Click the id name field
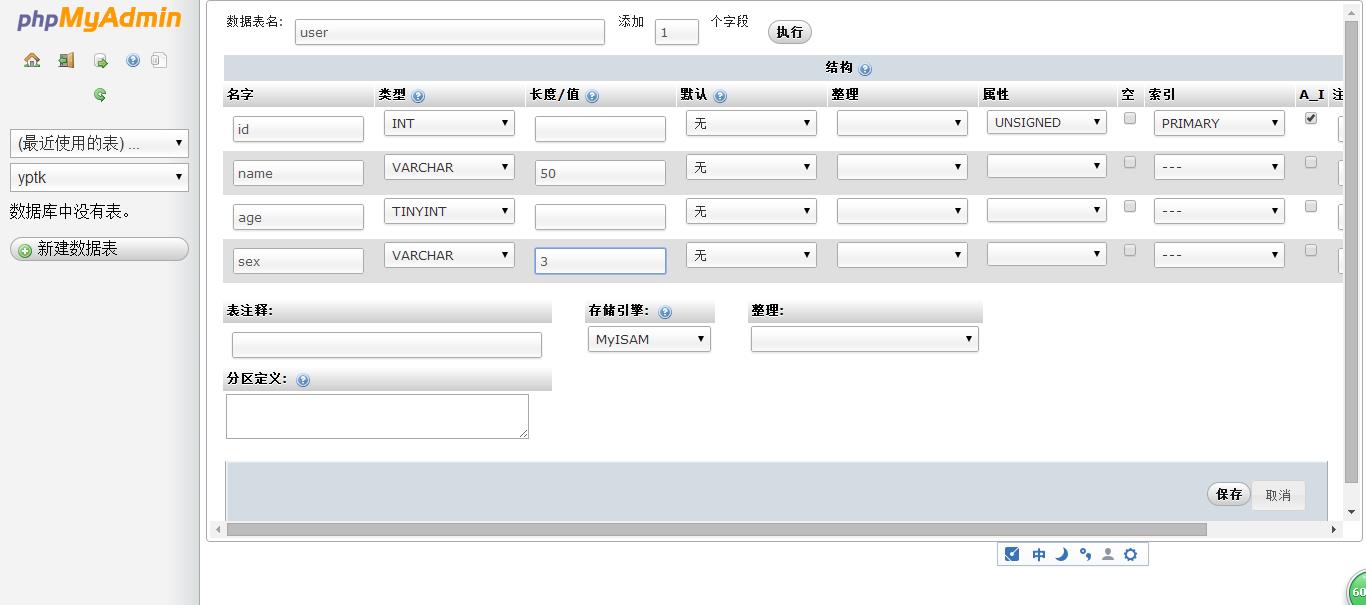 tap(298, 129)
